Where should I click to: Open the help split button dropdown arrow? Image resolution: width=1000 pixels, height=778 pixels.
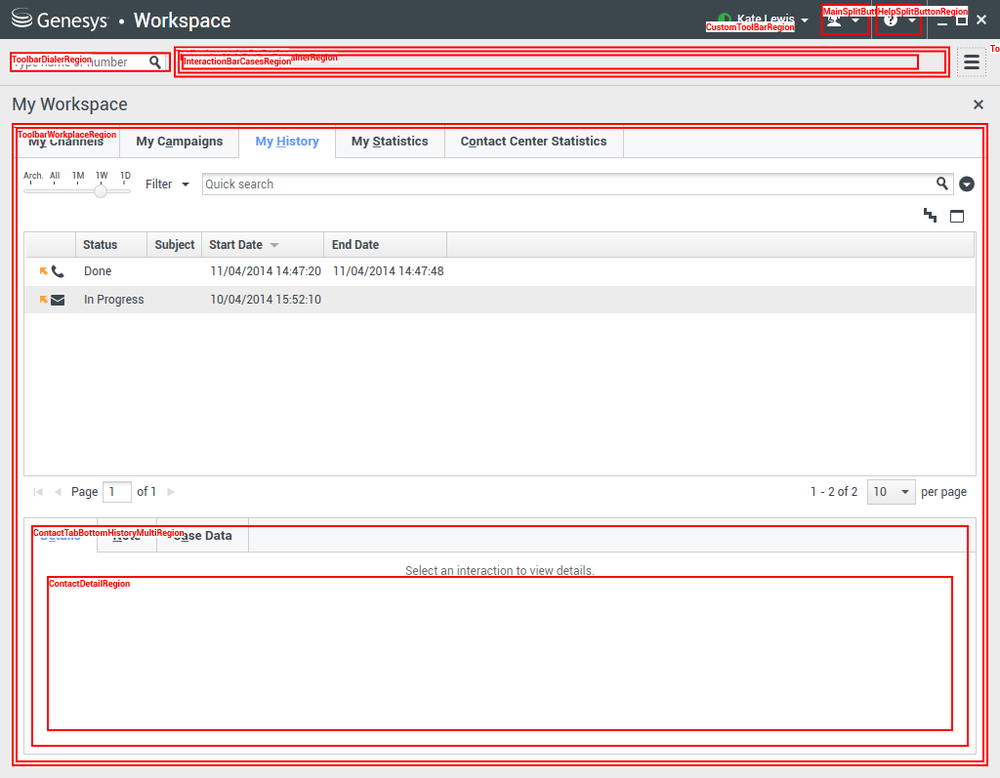point(912,20)
